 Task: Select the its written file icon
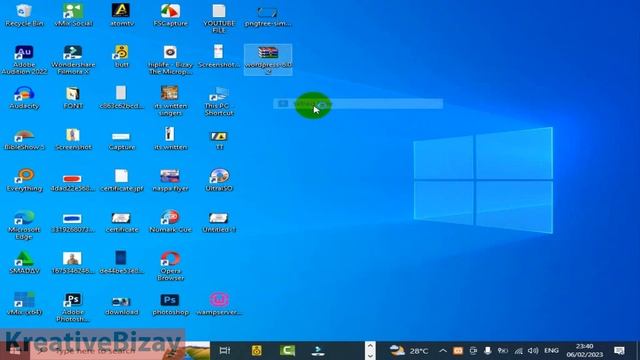point(170,139)
